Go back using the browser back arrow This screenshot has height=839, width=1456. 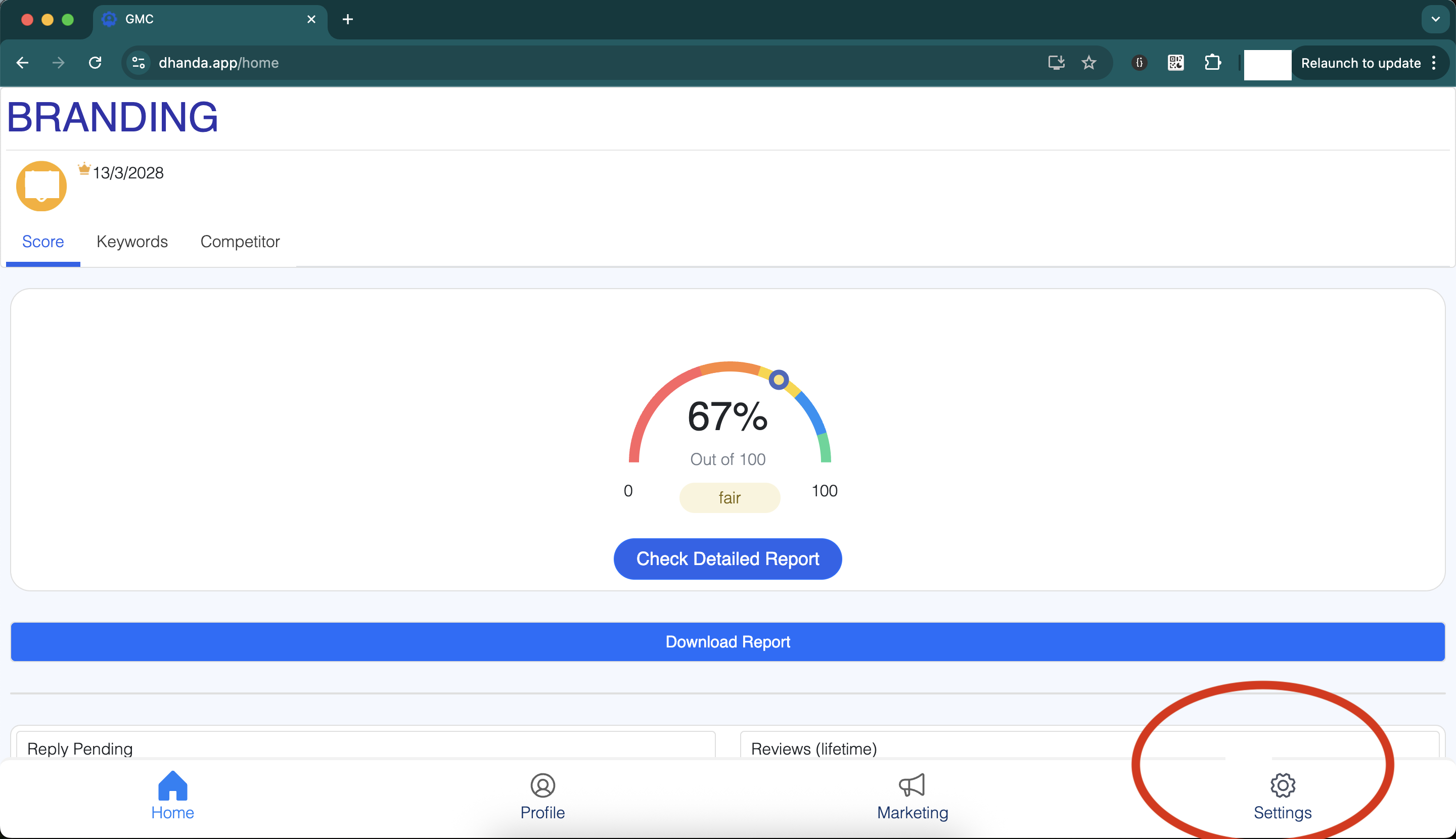pos(22,63)
